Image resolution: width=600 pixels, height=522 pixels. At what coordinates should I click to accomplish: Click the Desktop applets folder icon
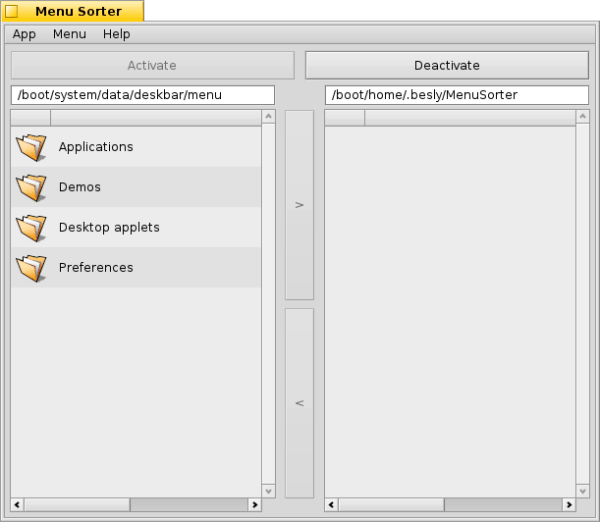[x=32, y=227]
